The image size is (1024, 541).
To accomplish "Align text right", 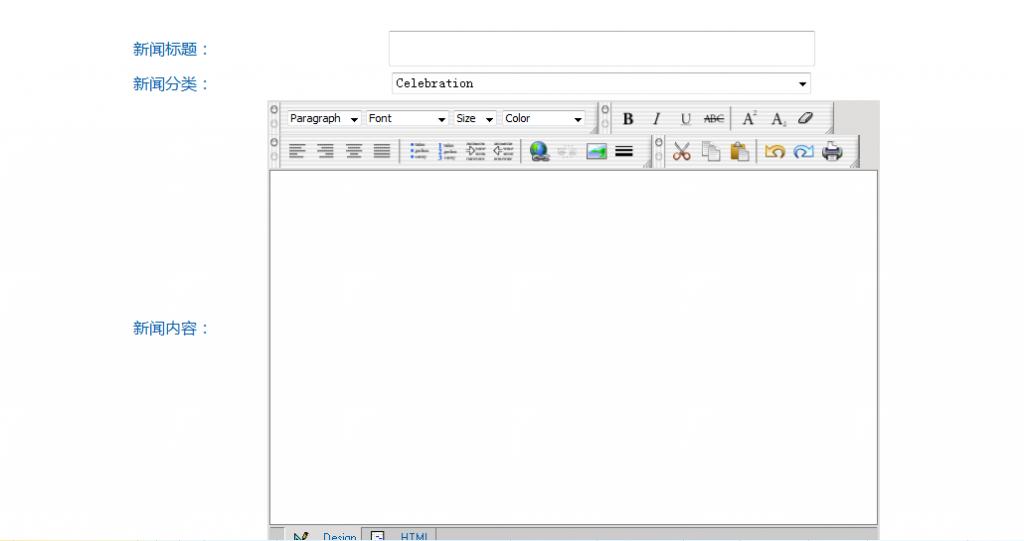I will (x=325, y=152).
